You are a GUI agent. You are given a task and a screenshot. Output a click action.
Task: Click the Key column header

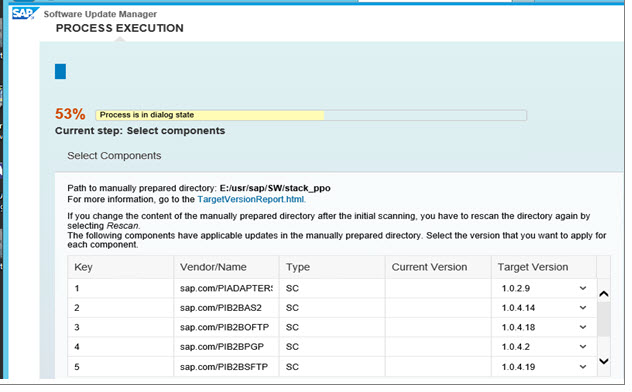[x=121, y=267]
